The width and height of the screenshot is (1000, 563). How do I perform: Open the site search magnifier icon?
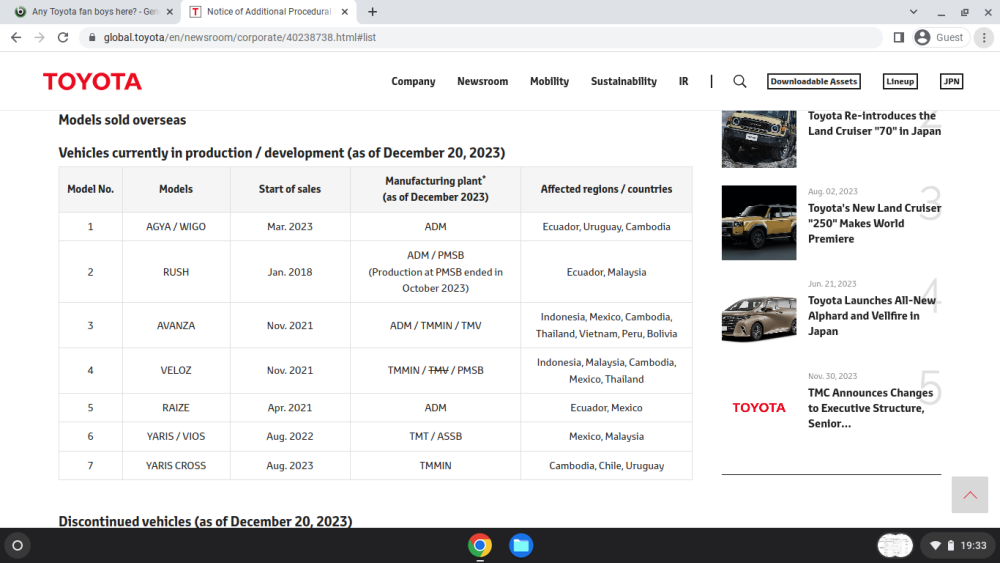[739, 82]
